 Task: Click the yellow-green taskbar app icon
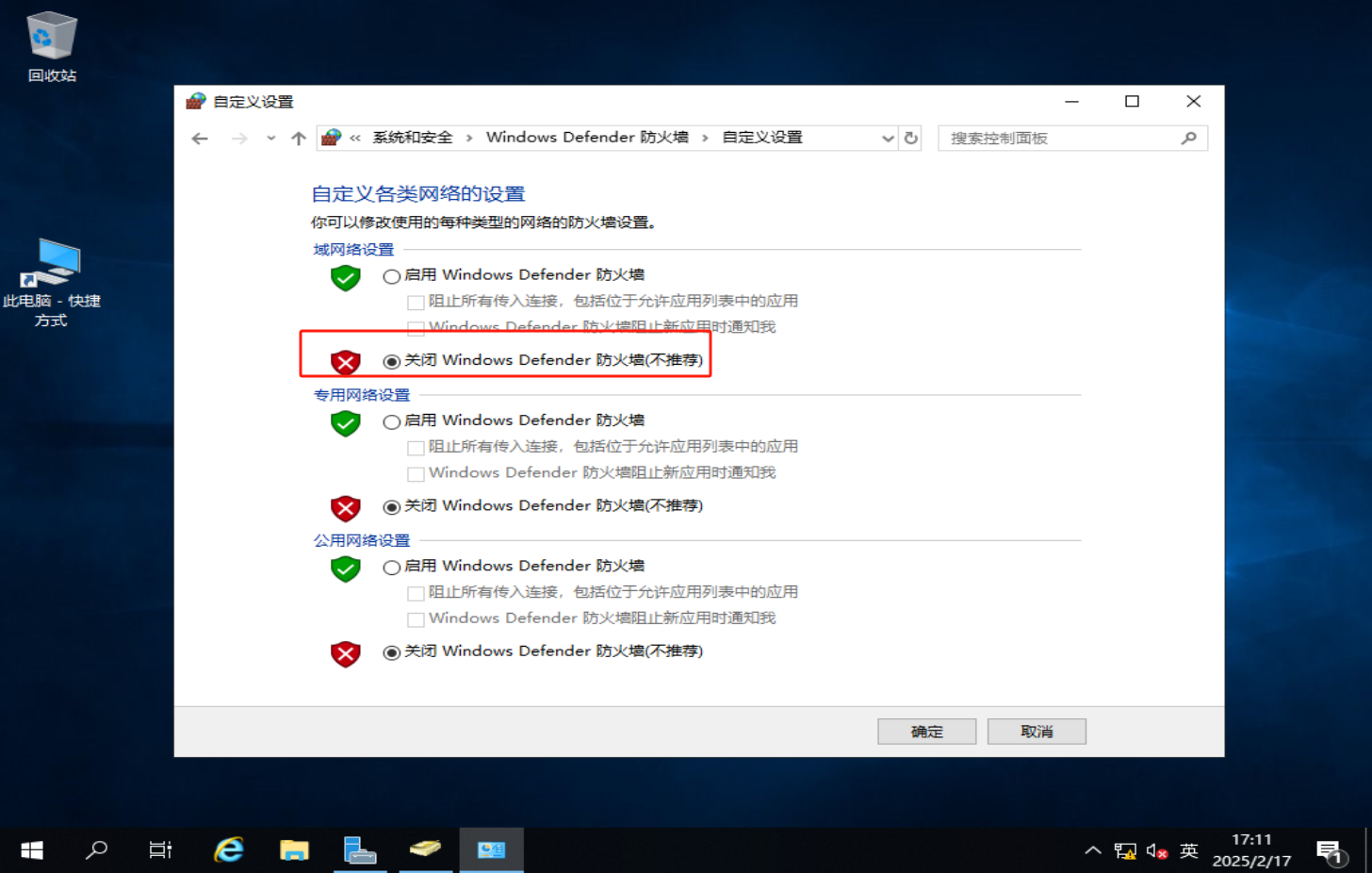coord(425,850)
